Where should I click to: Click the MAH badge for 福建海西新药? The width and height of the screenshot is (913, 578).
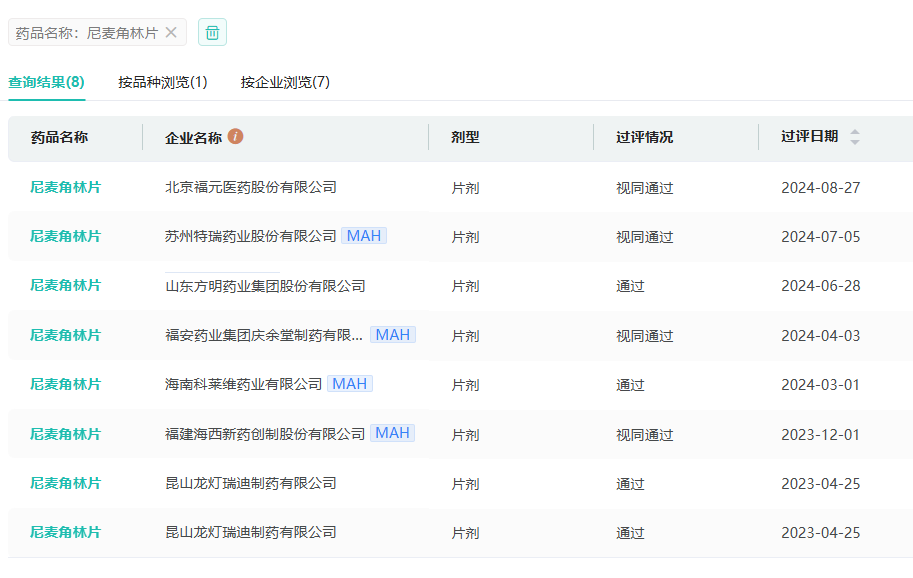click(x=392, y=433)
